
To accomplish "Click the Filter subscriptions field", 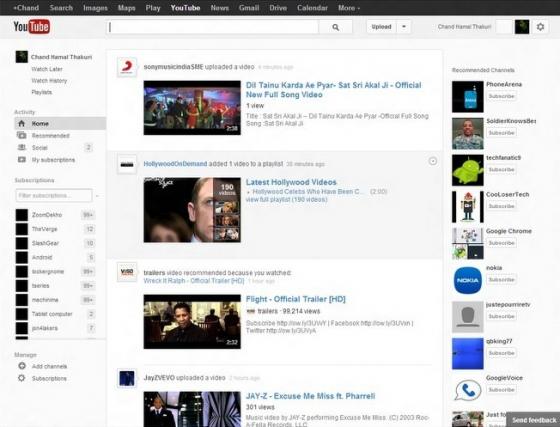I will (54, 196).
